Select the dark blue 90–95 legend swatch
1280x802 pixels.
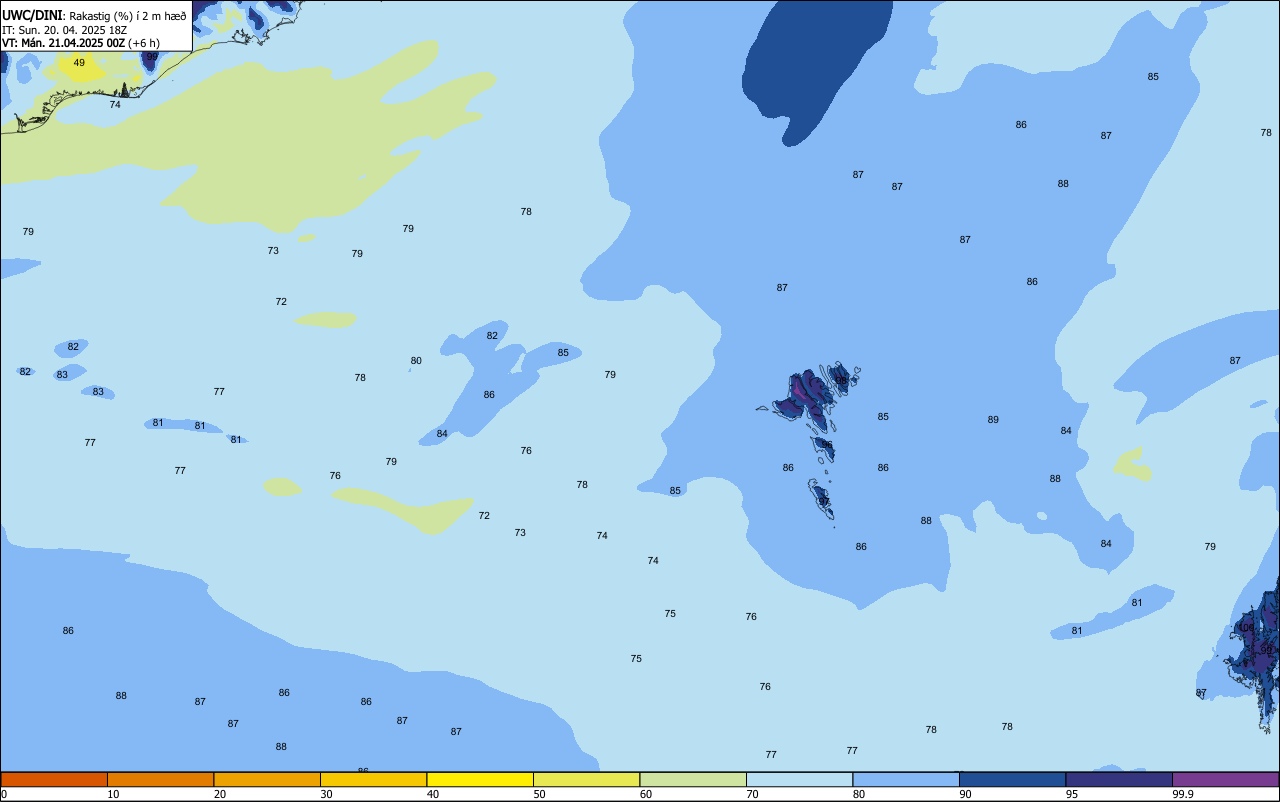point(1012,779)
